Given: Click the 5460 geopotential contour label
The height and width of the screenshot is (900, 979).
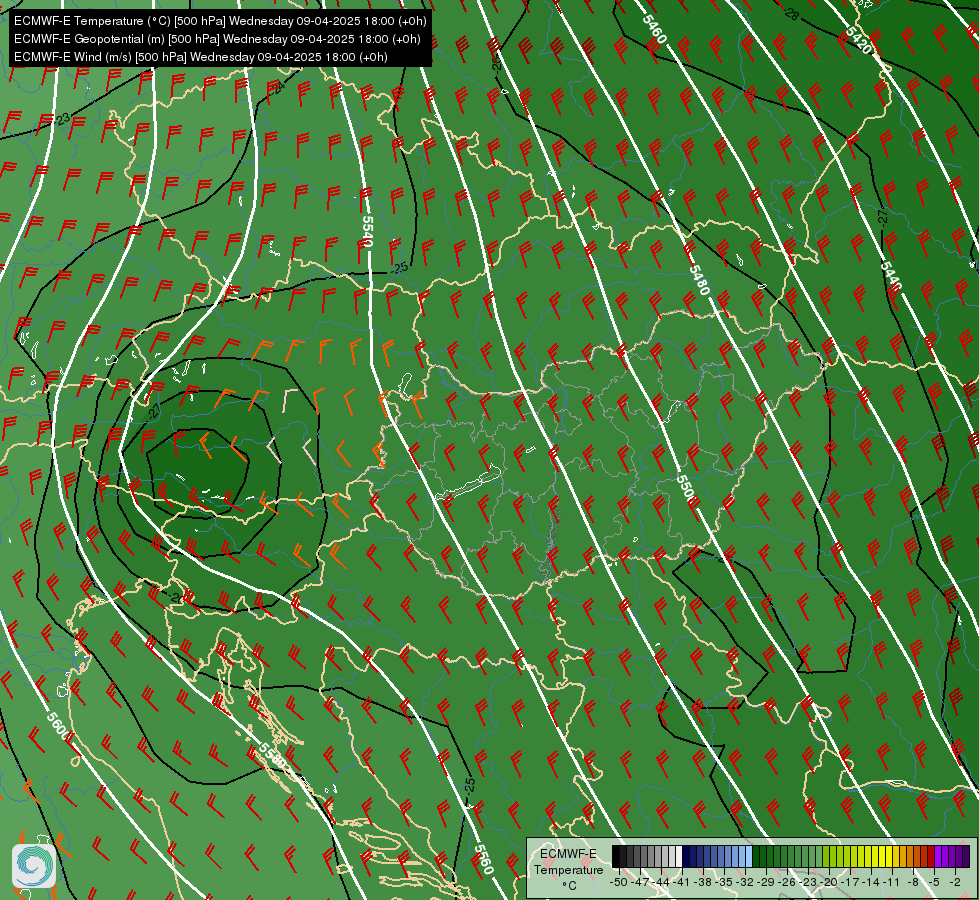Looking at the screenshot, I should (654, 29).
